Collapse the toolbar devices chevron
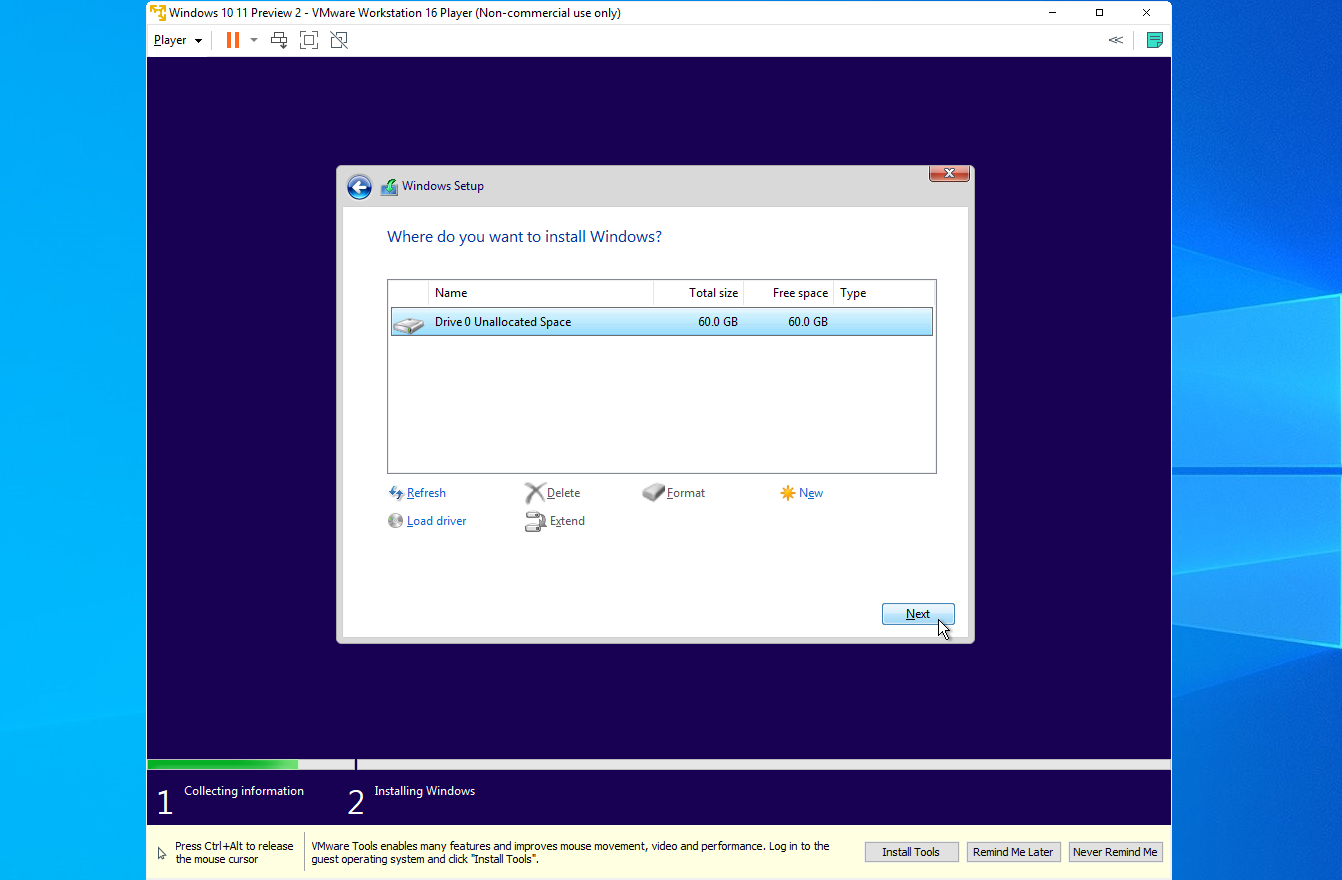 point(1116,40)
